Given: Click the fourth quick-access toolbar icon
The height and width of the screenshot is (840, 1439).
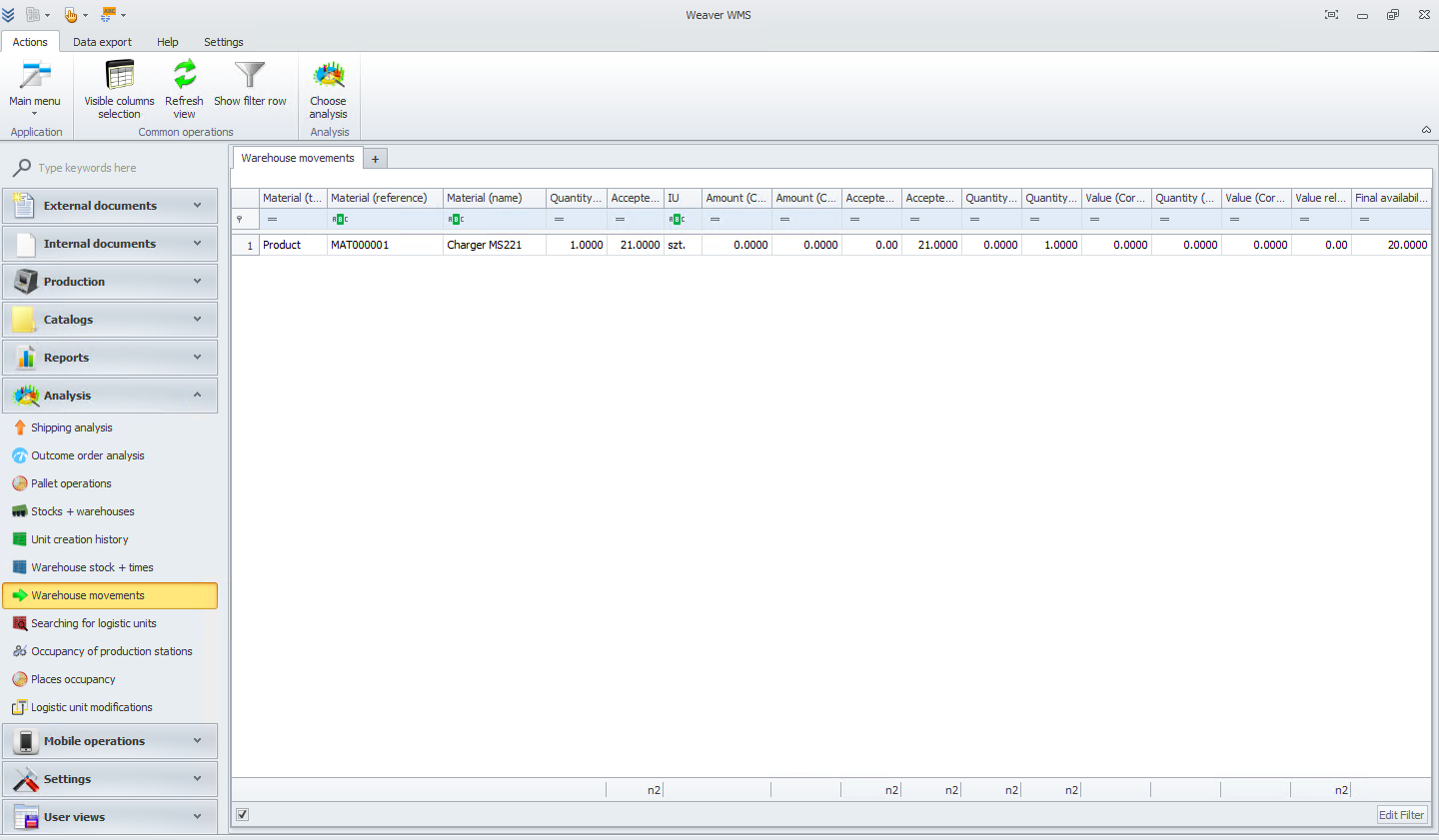Looking at the screenshot, I should coord(108,15).
